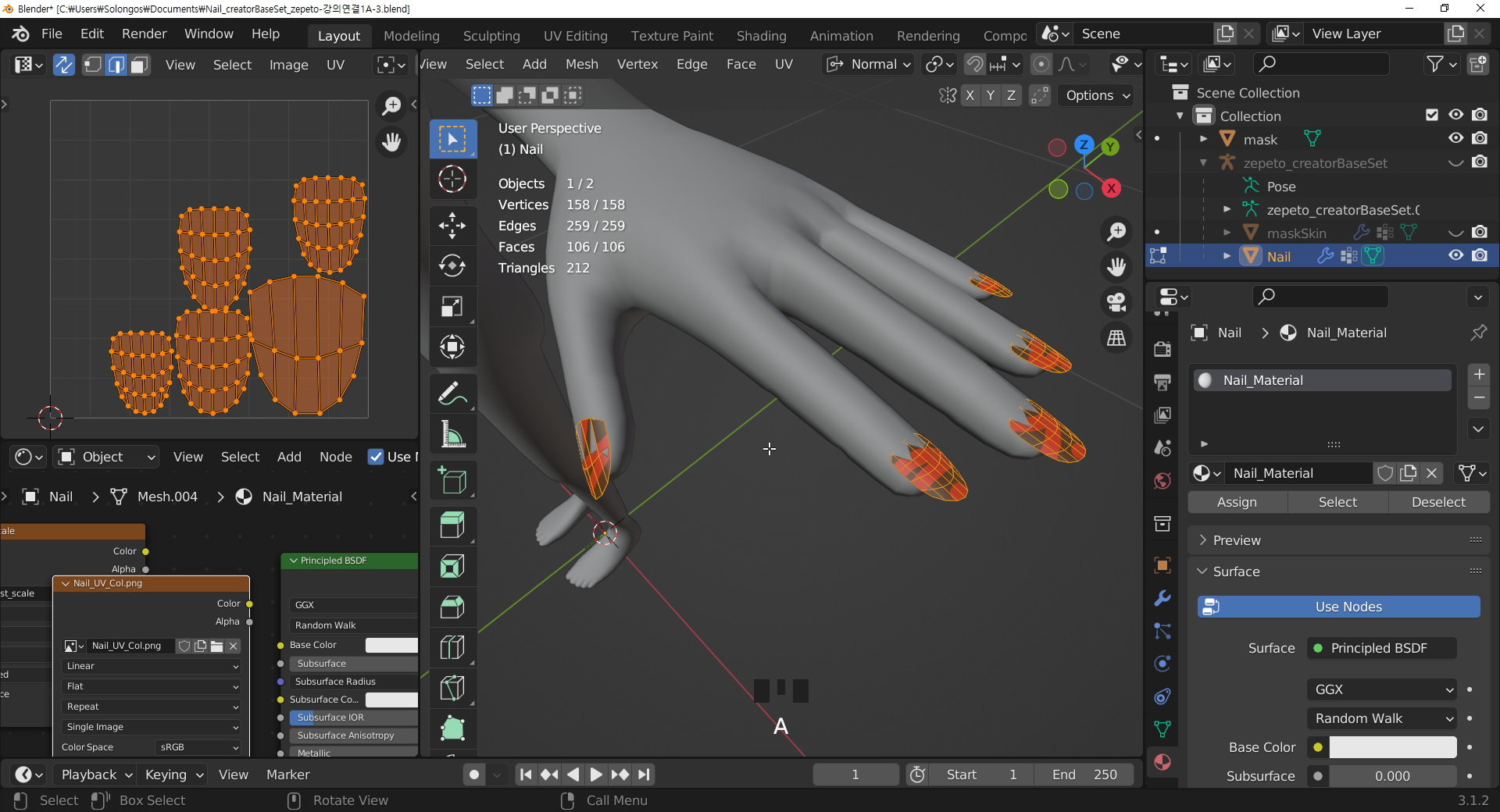This screenshot has height=812, width=1500.
Task: Toggle Use Nodes checkbox in node editor
Action: pos(376,457)
